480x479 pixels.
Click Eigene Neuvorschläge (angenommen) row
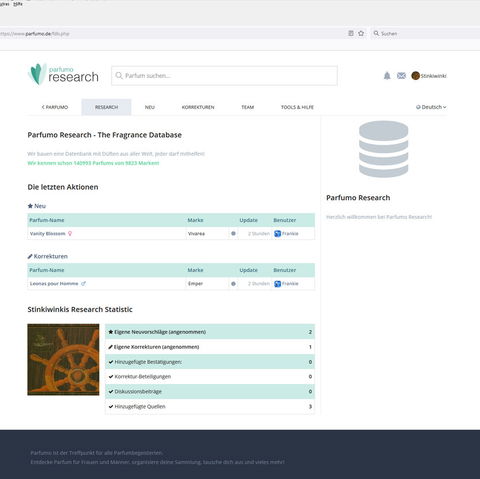pos(210,332)
